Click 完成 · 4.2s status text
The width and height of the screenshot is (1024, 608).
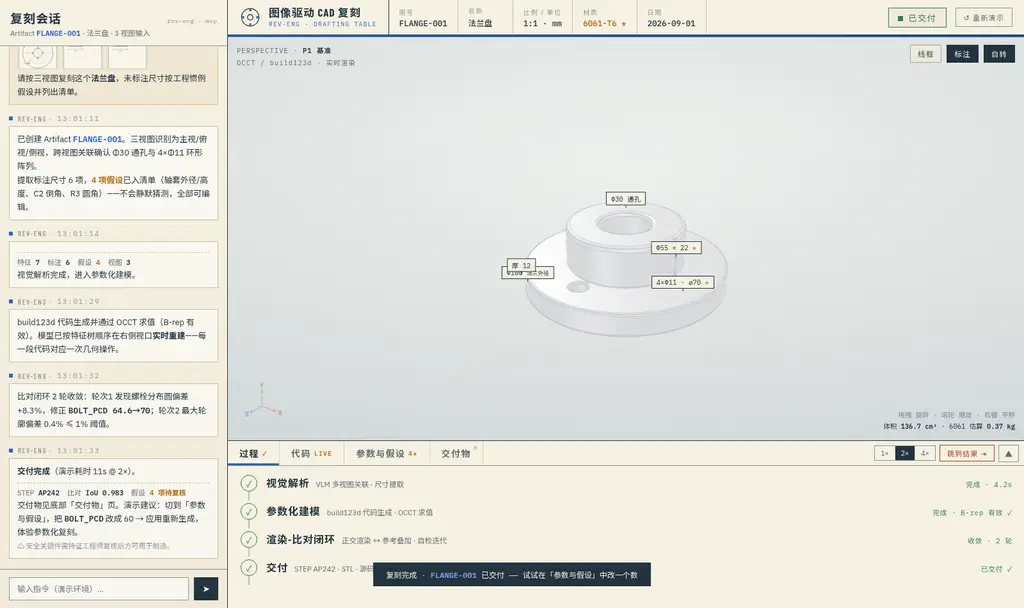989,485
